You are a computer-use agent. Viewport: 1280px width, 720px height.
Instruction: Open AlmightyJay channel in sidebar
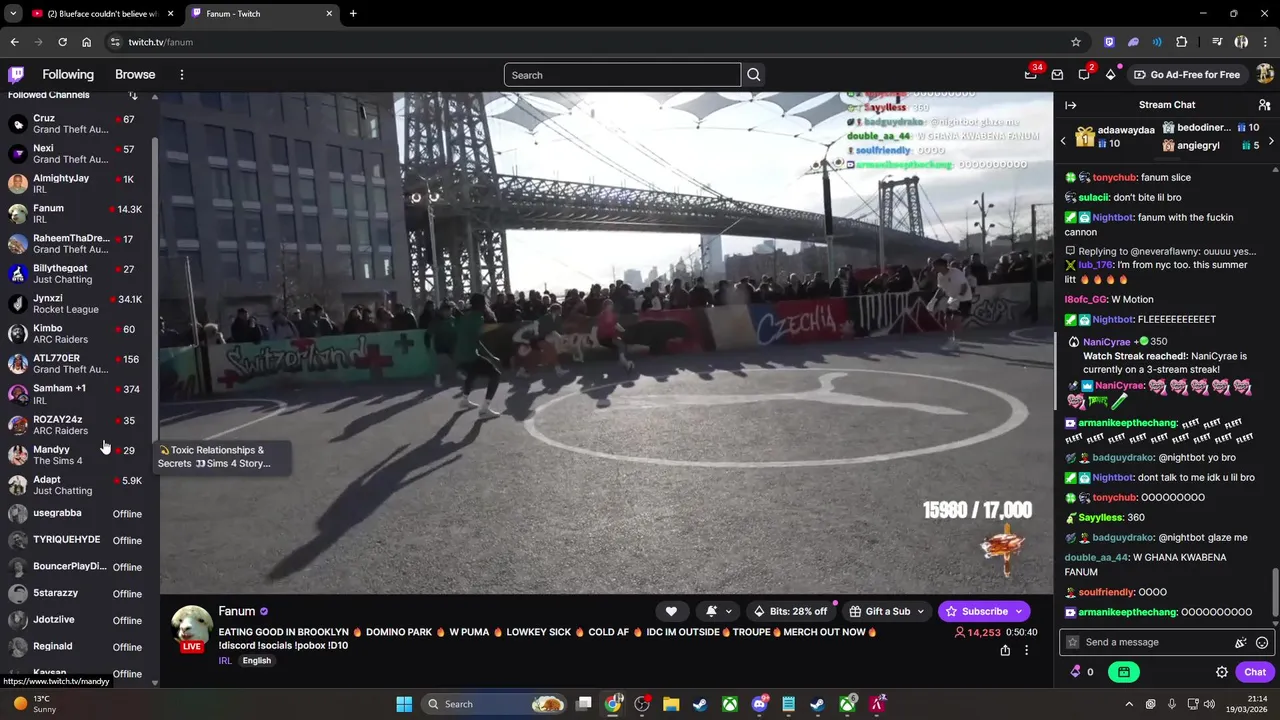78,183
